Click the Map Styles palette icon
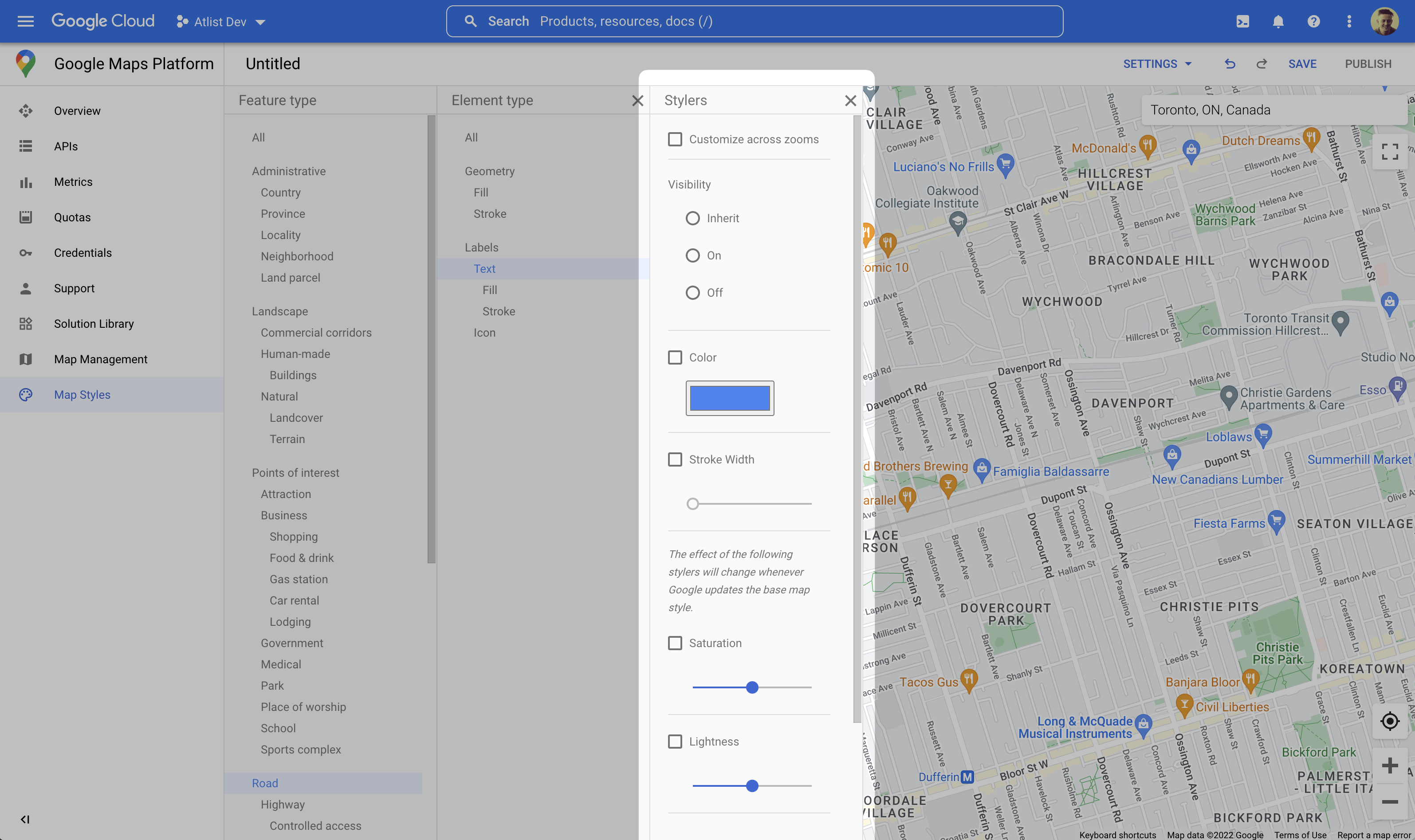Screen dimensions: 1415x840 (x=26, y=395)
